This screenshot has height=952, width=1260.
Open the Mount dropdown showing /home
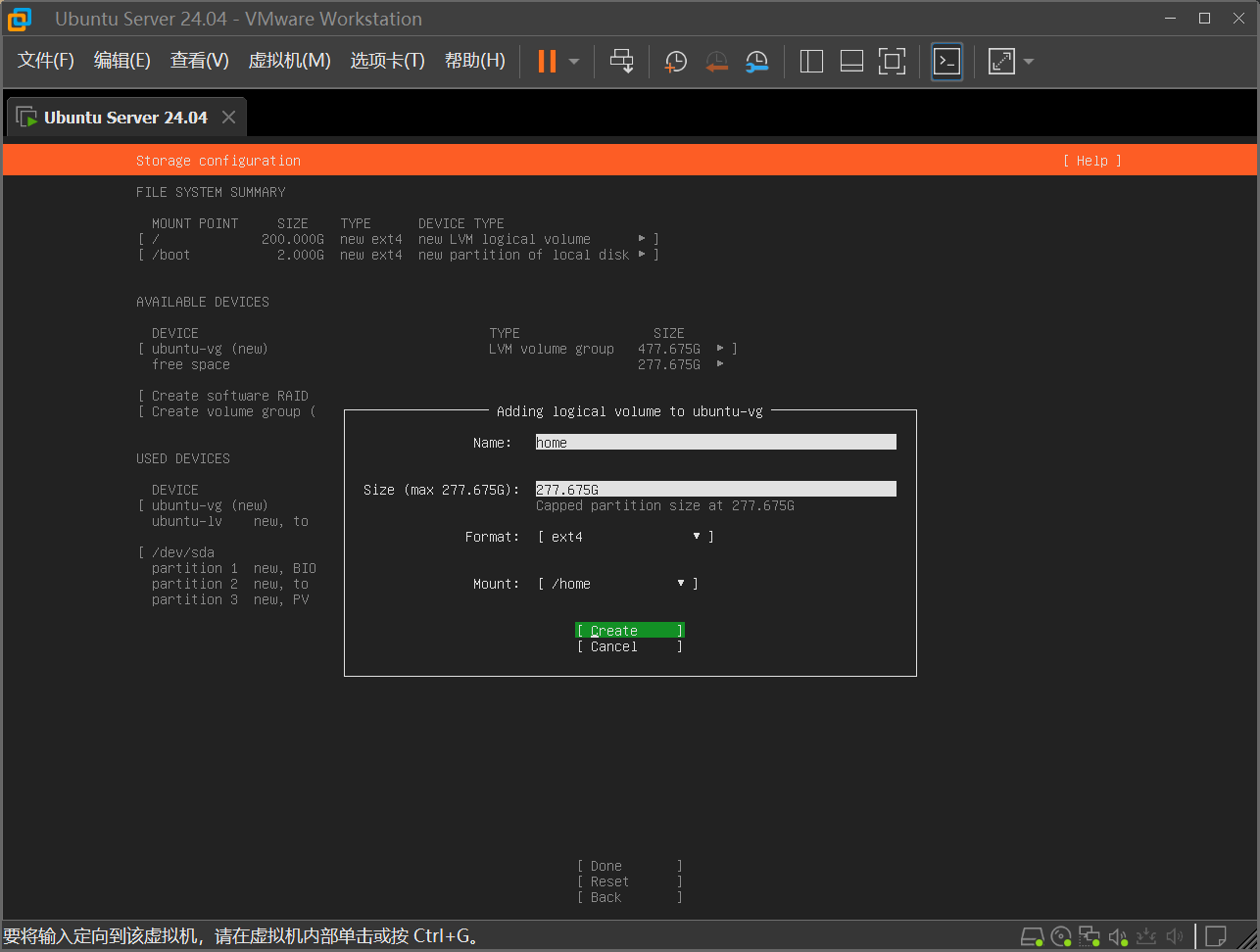(618, 584)
